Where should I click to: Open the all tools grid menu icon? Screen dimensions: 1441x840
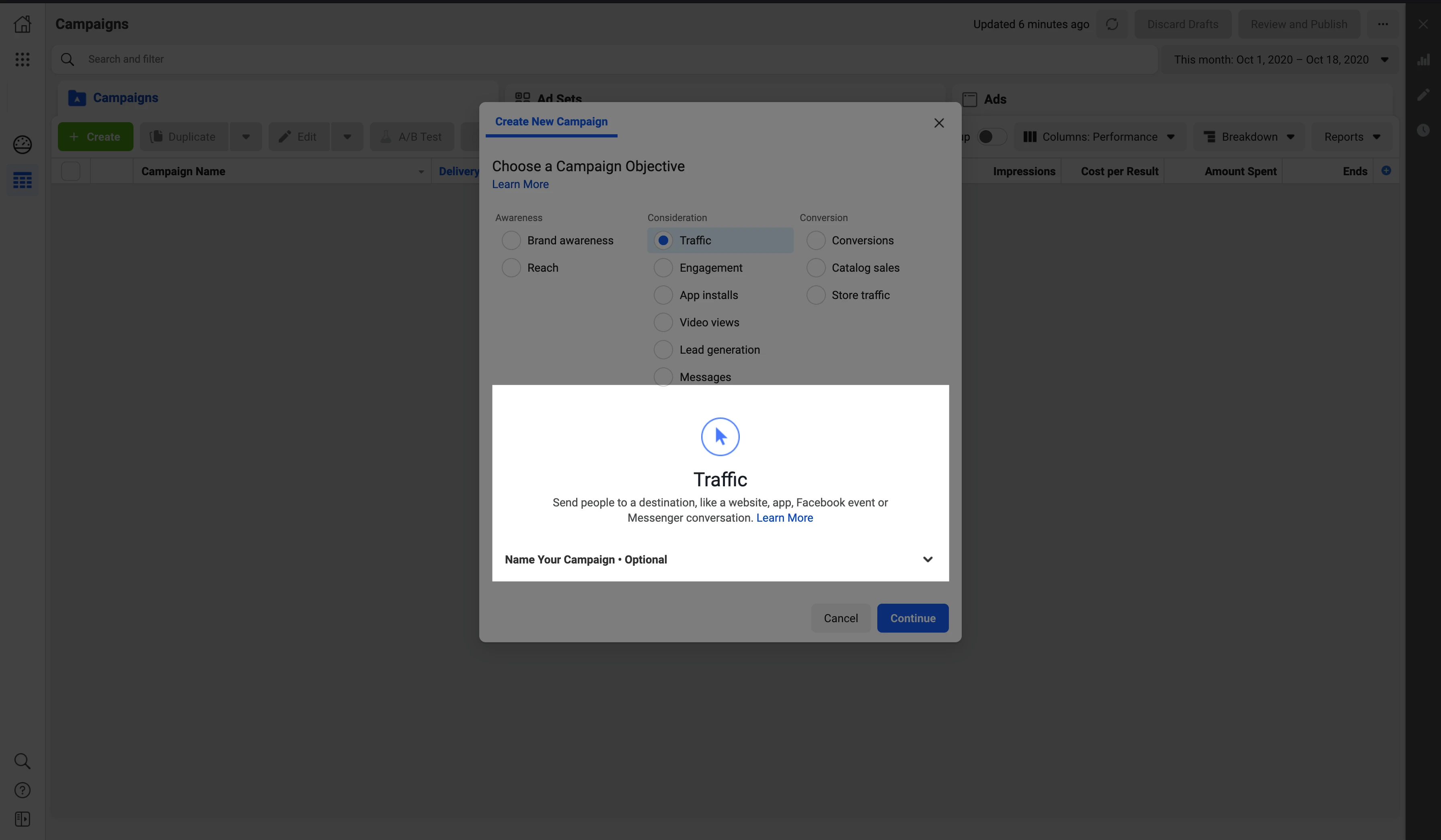[x=22, y=59]
